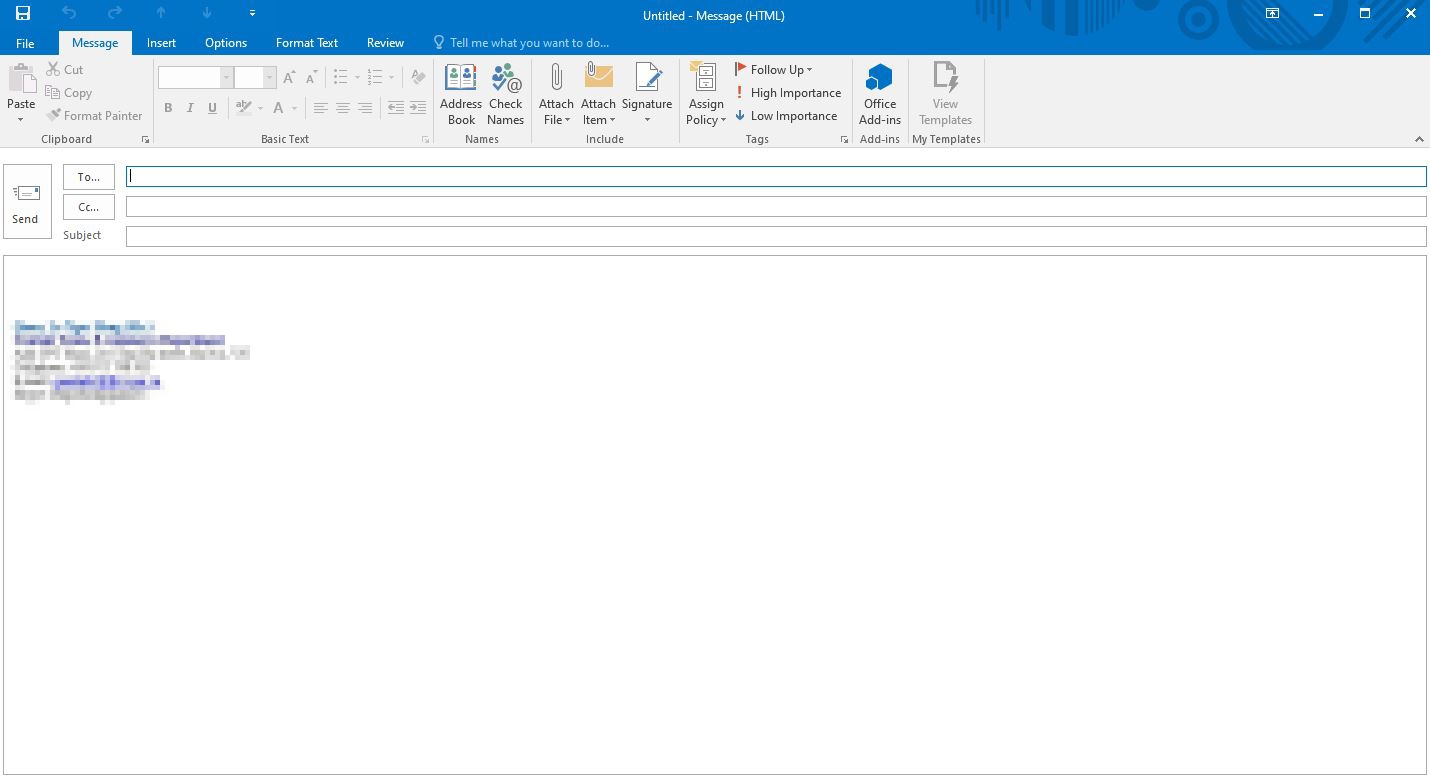Image resolution: width=1430 pixels, height=776 pixels.
Task: Click the Copy button
Action: point(69,93)
